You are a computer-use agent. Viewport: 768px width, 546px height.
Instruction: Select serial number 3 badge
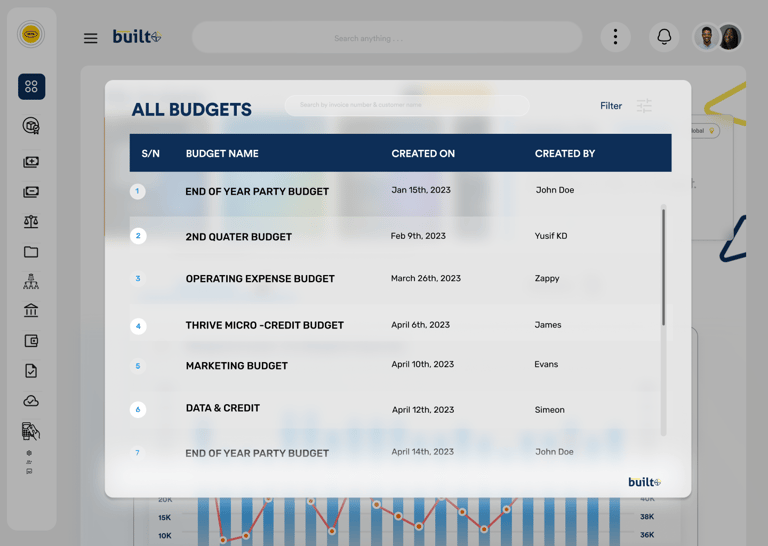(x=138, y=279)
